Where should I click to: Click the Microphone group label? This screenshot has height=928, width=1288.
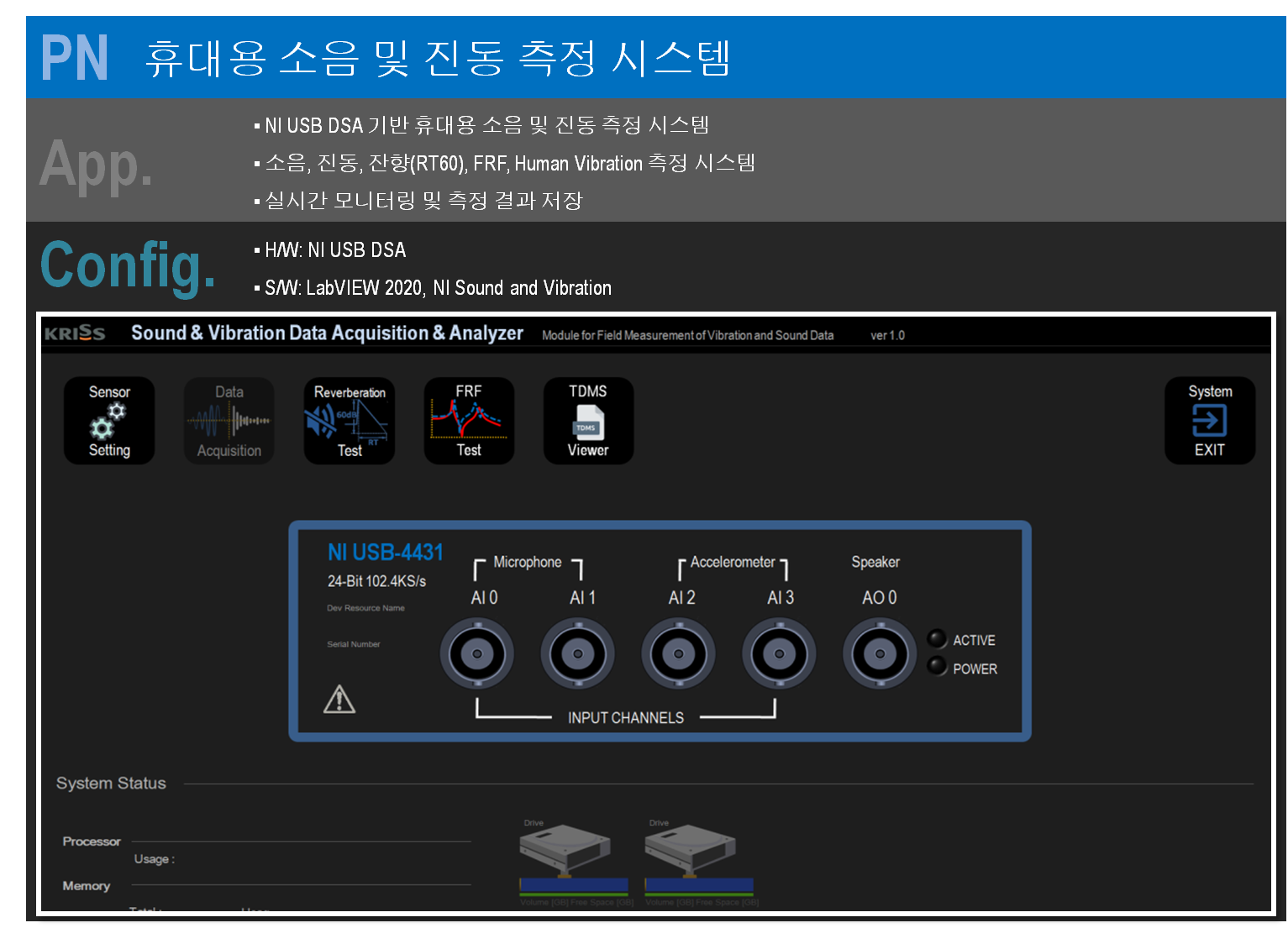point(528,562)
